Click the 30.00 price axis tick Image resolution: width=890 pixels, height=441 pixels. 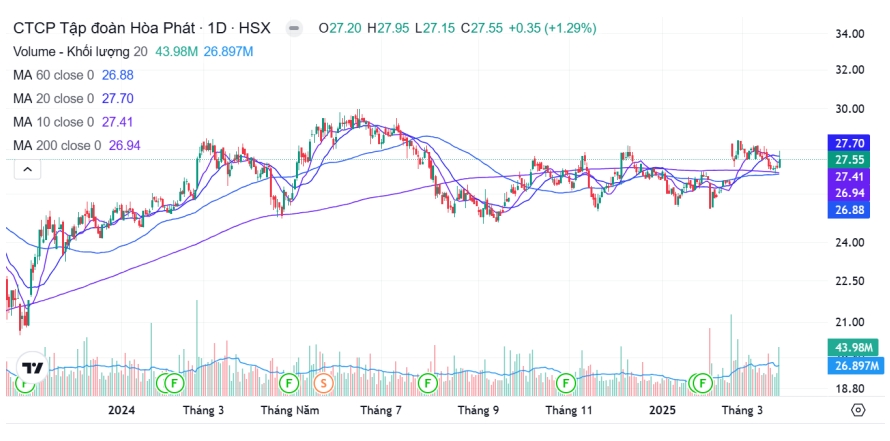pyautogui.click(x=849, y=109)
